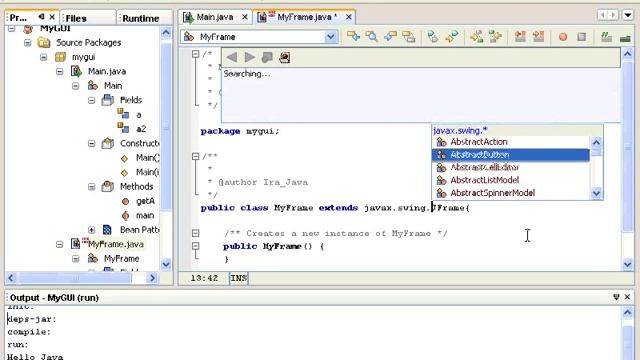The width and height of the screenshot is (640, 360).
Task: Select getA method in tree
Action: click(145, 201)
